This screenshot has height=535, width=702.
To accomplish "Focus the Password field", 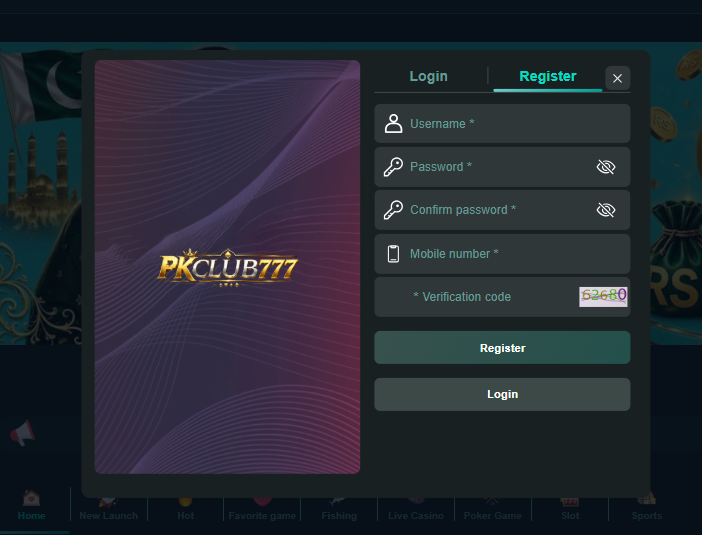I will [x=502, y=167].
